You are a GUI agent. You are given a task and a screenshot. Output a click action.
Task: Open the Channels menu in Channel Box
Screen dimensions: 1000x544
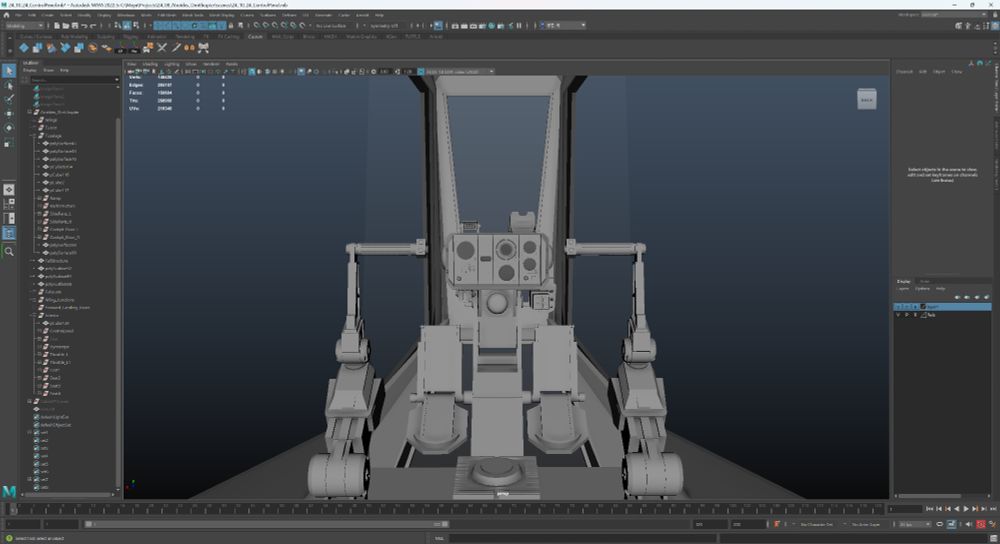904,71
